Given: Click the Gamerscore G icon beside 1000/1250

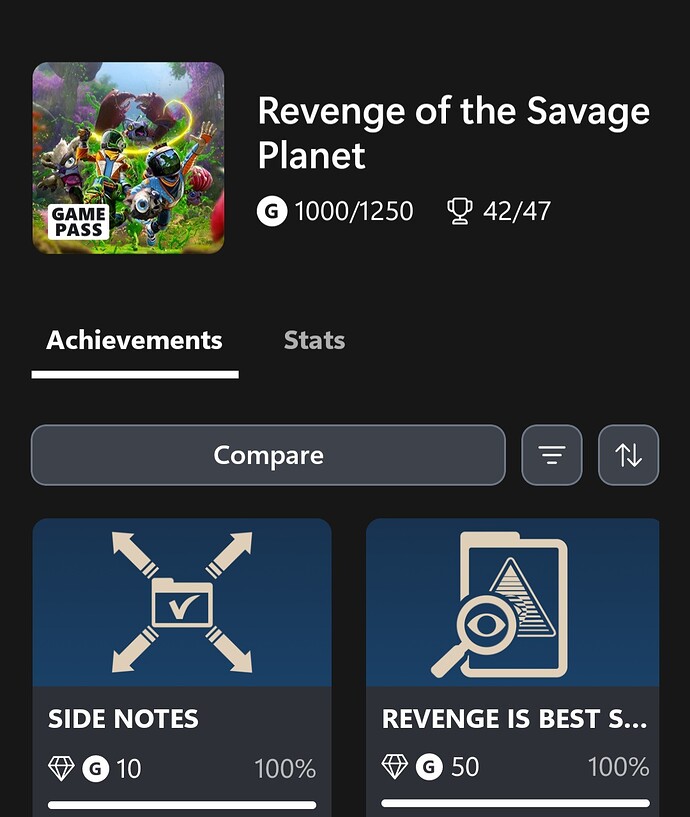Looking at the screenshot, I should [272, 211].
